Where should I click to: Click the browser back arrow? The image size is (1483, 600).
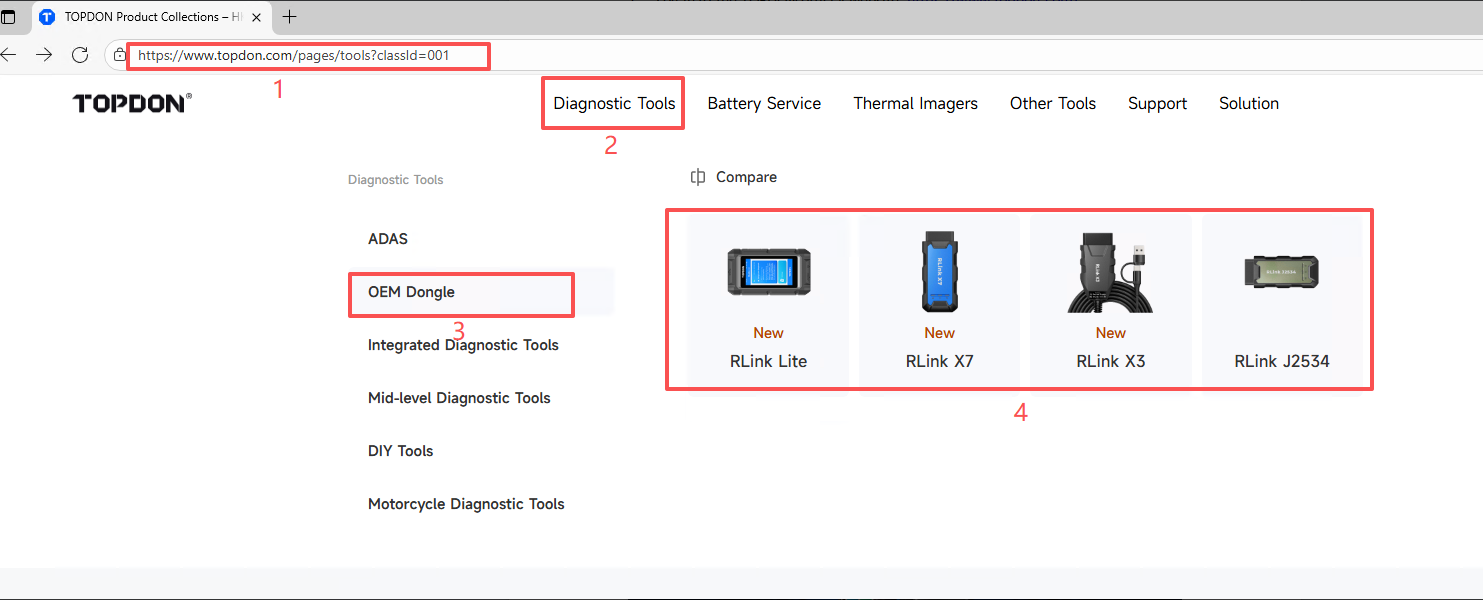coord(9,55)
